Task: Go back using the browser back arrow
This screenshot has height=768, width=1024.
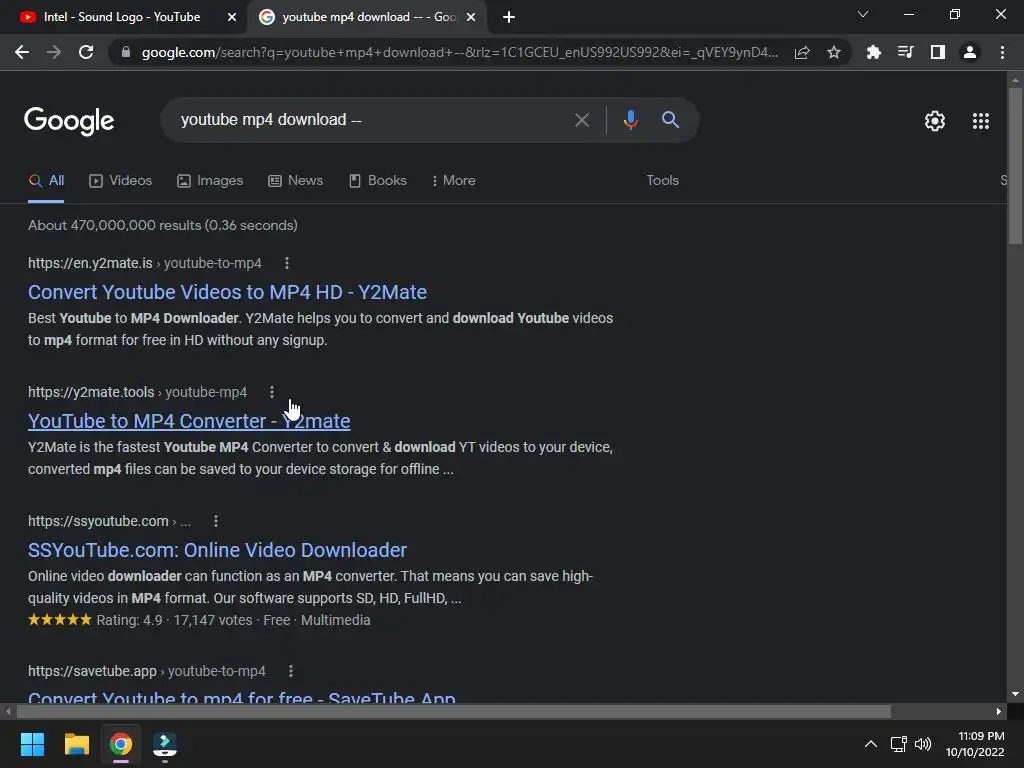Action: pyautogui.click(x=22, y=52)
